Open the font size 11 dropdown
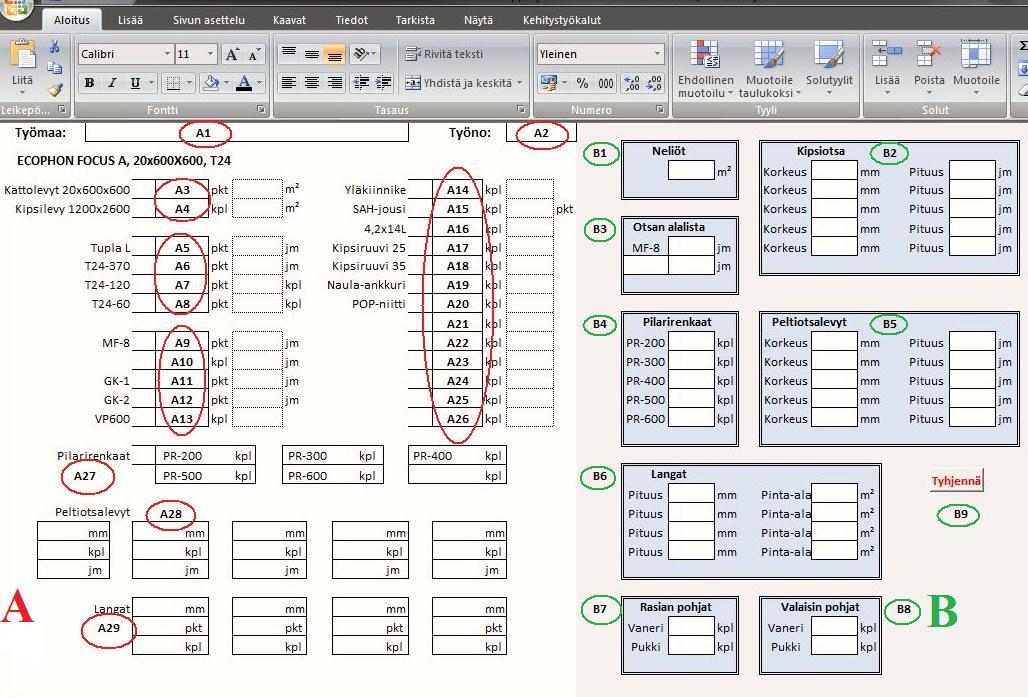 210,54
